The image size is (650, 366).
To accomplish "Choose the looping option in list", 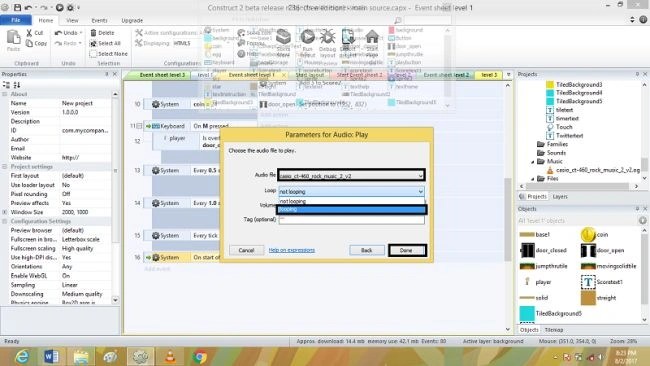I will pos(351,209).
